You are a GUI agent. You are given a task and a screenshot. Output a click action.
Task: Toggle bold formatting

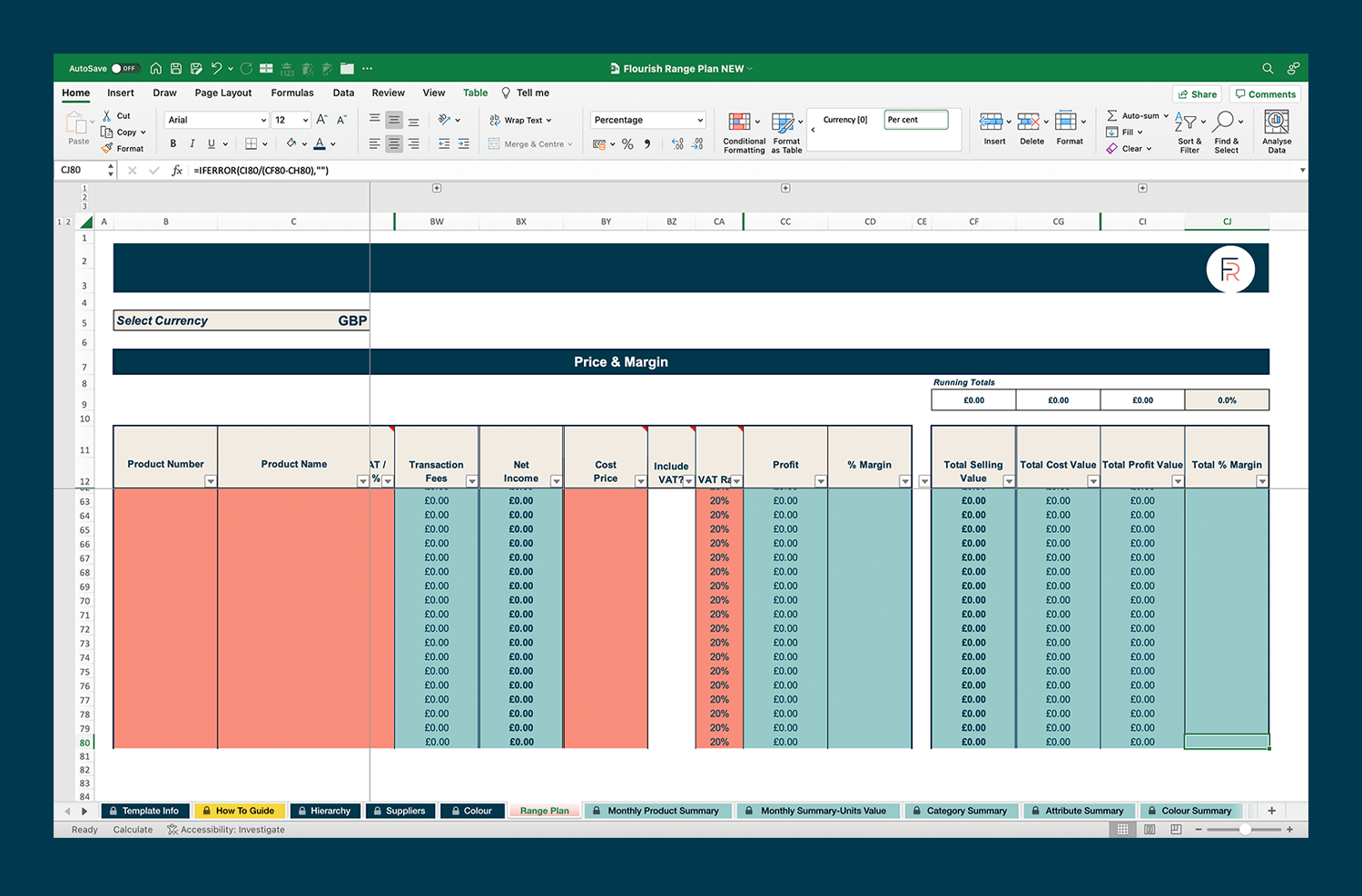click(172, 143)
